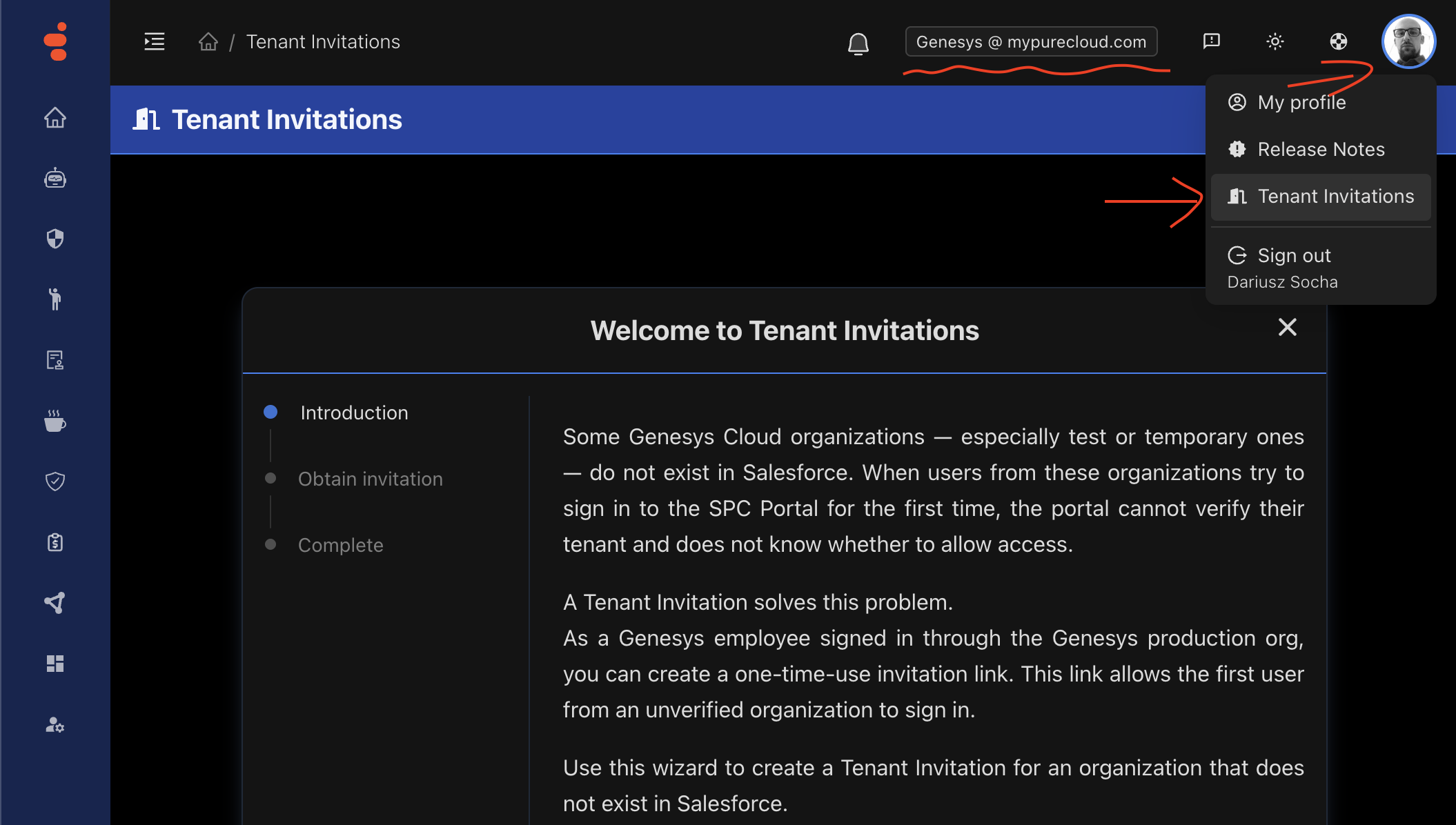Select the Introduction wizard step
Viewport: 1456px width, 825px height.
coord(354,412)
